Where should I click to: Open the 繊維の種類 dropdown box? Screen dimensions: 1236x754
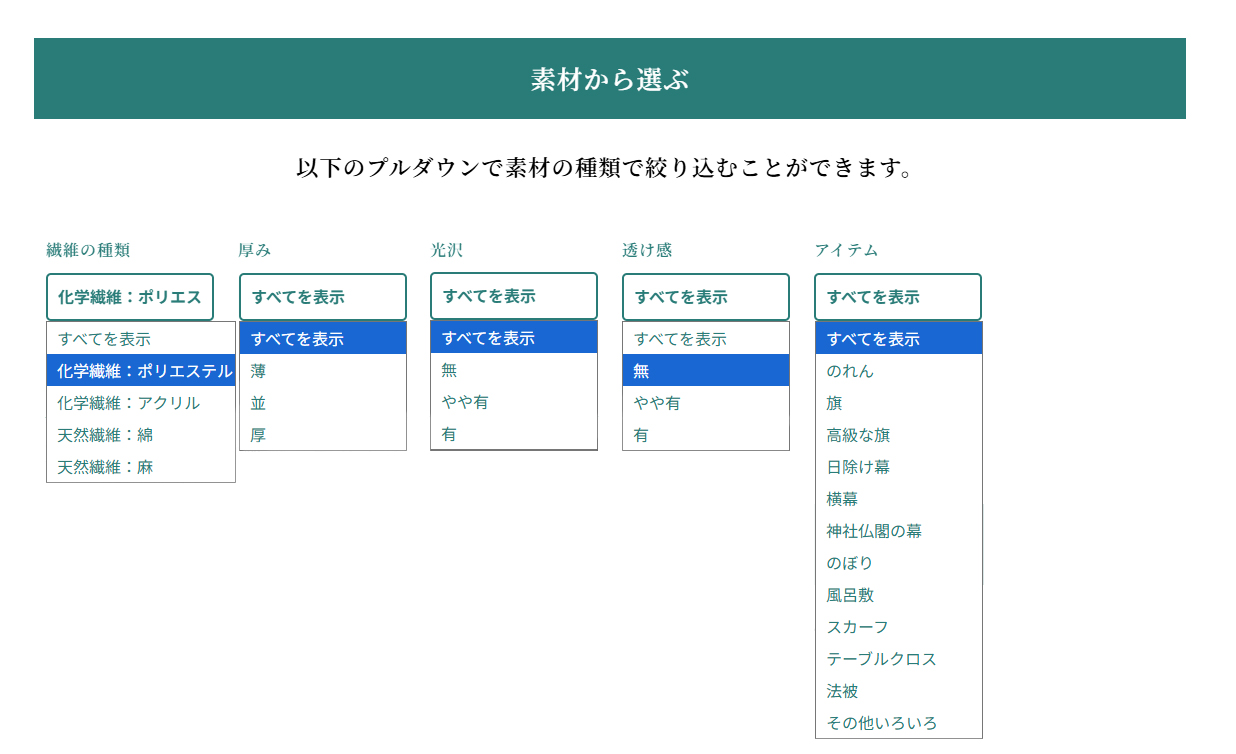[x=130, y=297]
